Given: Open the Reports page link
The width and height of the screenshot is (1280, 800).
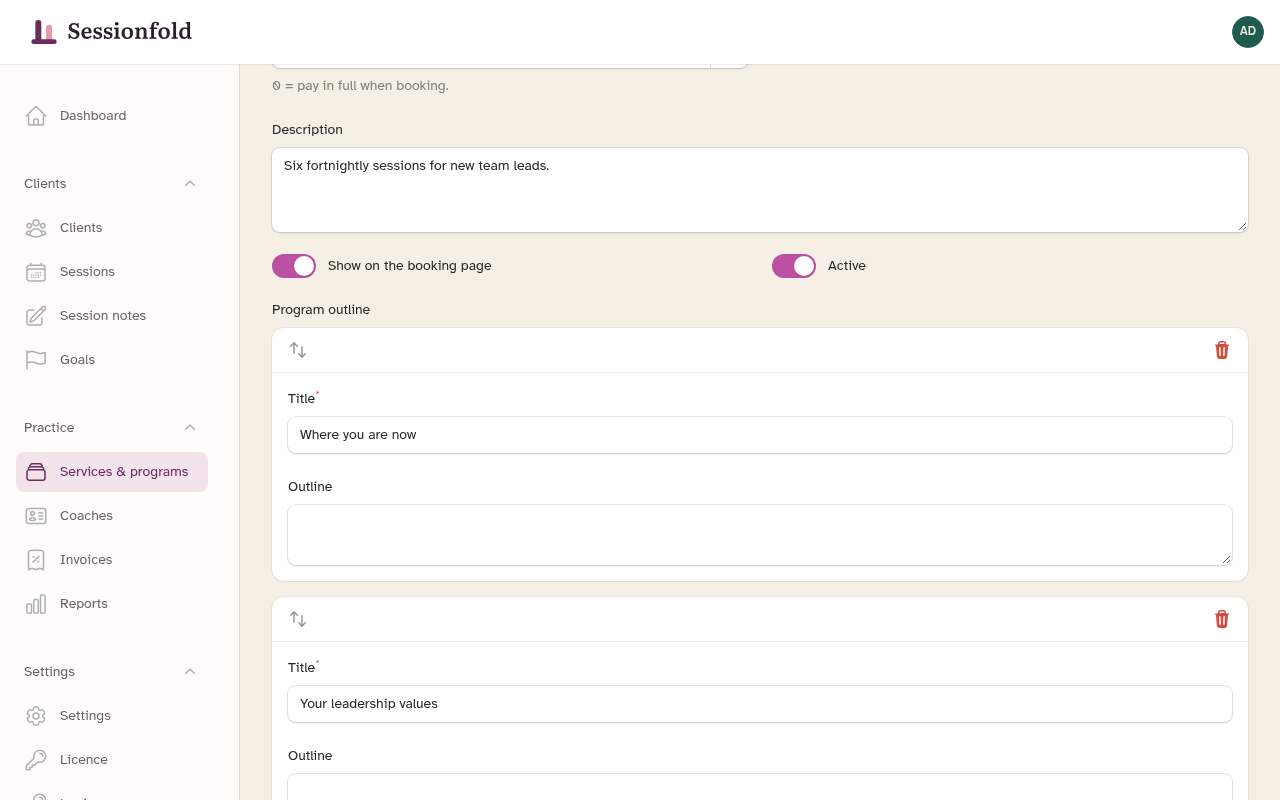Looking at the screenshot, I should tap(112, 604).
